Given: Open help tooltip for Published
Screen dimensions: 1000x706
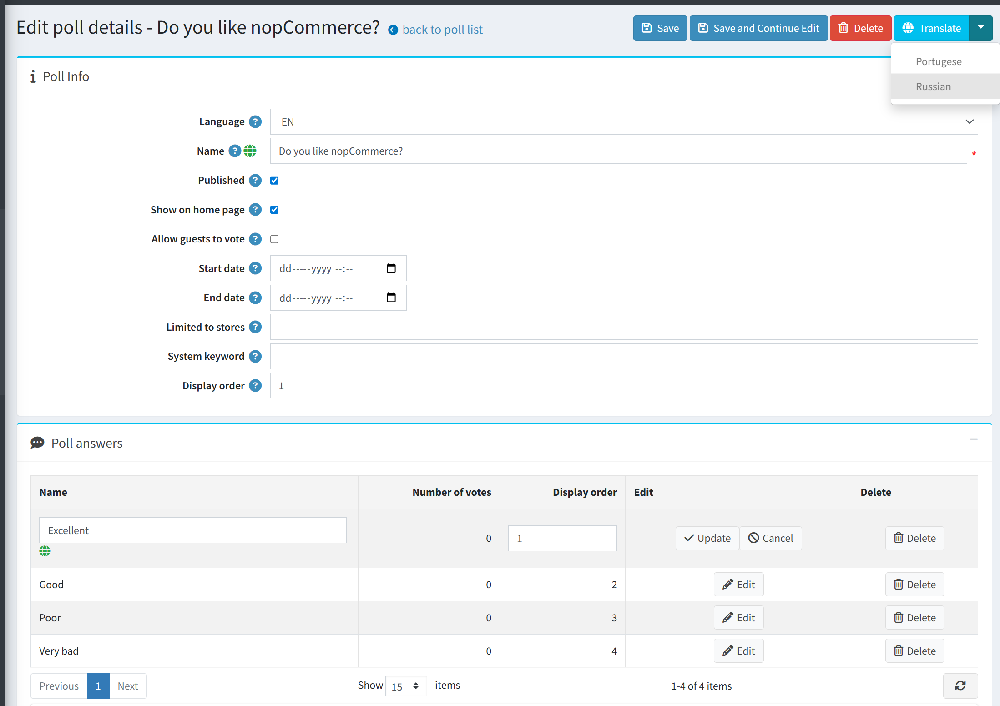Looking at the screenshot, I should click(x=255, y=180).
